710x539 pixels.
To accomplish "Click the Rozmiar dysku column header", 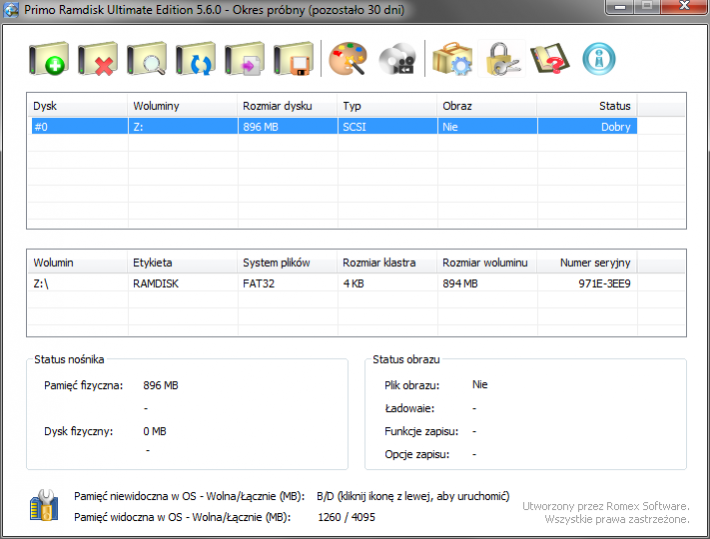I will tap(288, 106).
